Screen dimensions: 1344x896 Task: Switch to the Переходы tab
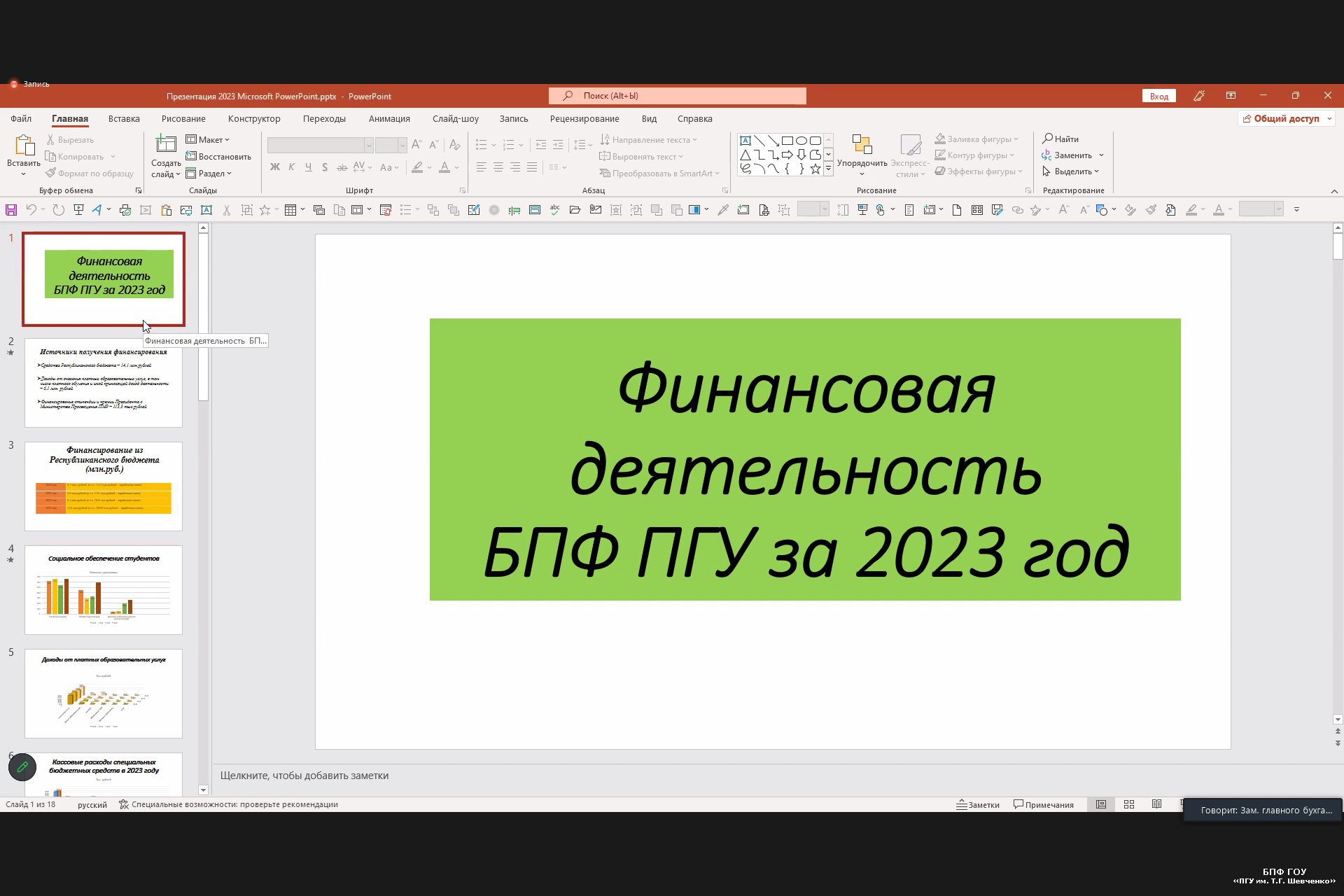(x=324, y=118)
